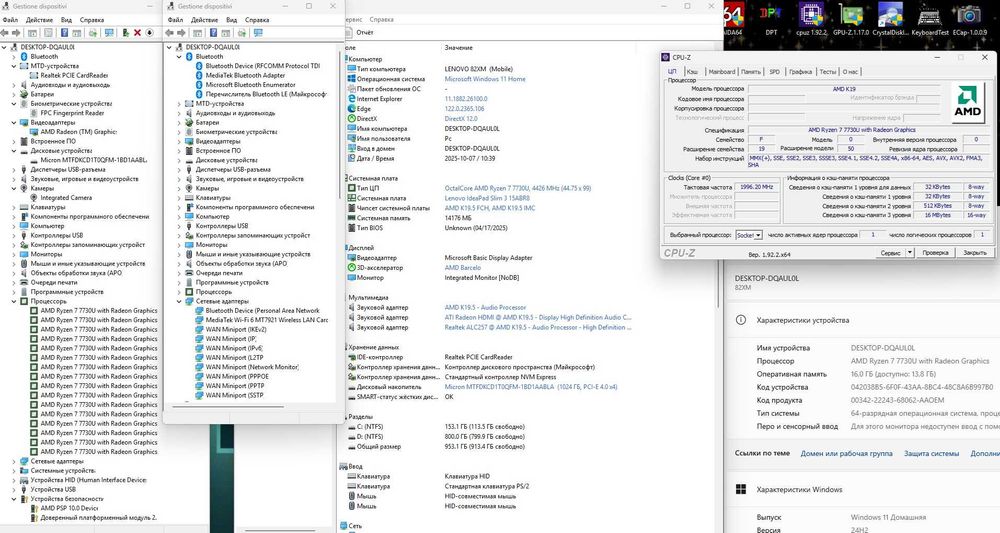Select FPC Fingerprint Reader device
This screenshot has width=1000, height=533.
(x=72, y=113)
